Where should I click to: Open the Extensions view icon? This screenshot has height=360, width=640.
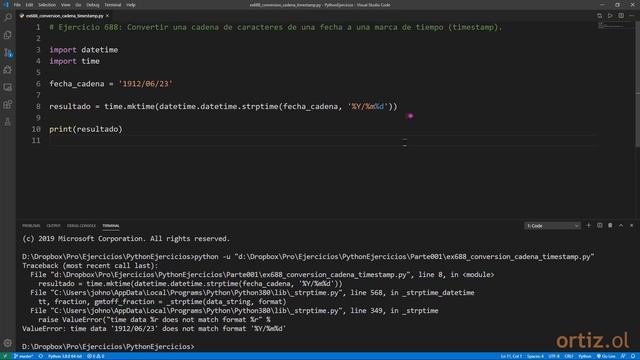click(8, 104)
